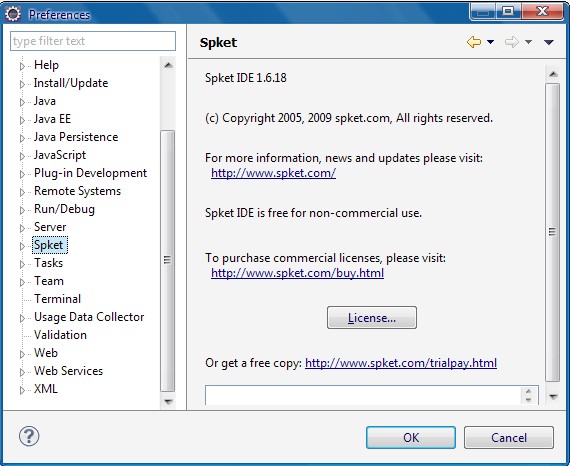570x466 pixels.
Task: Select Java Persistence category
Action: tap(76, 137)
